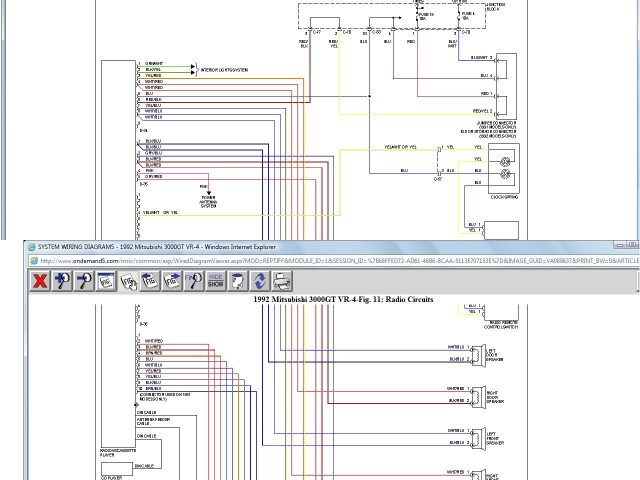This screenshot has height=480, width=640.
Task: Select the fit figure to window icon
Action: pyautogui.click(x=107, y=281)
